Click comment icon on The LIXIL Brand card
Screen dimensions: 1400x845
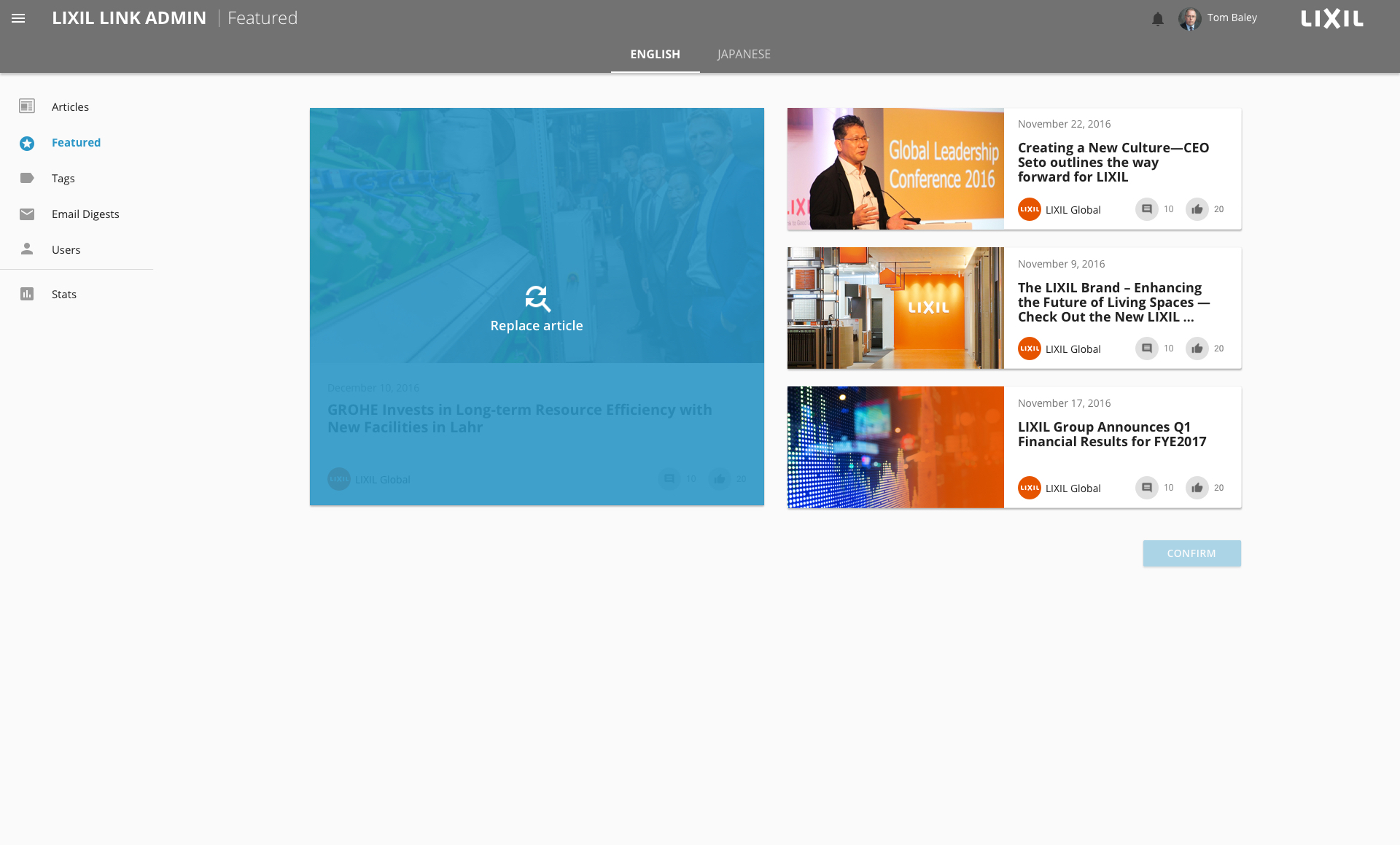[1147, 348]
